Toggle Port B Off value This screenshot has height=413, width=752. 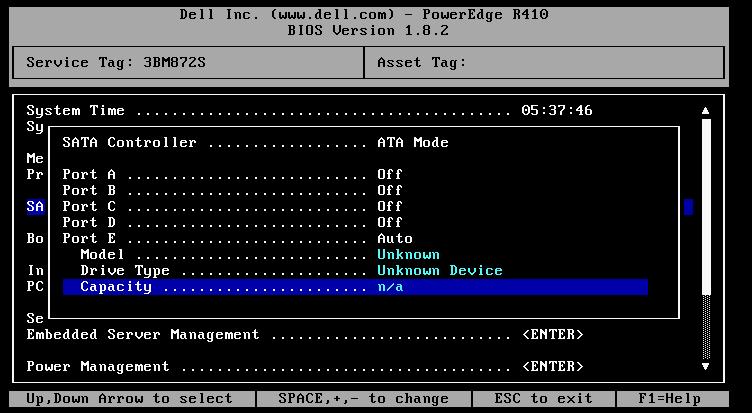coord(389,190)
